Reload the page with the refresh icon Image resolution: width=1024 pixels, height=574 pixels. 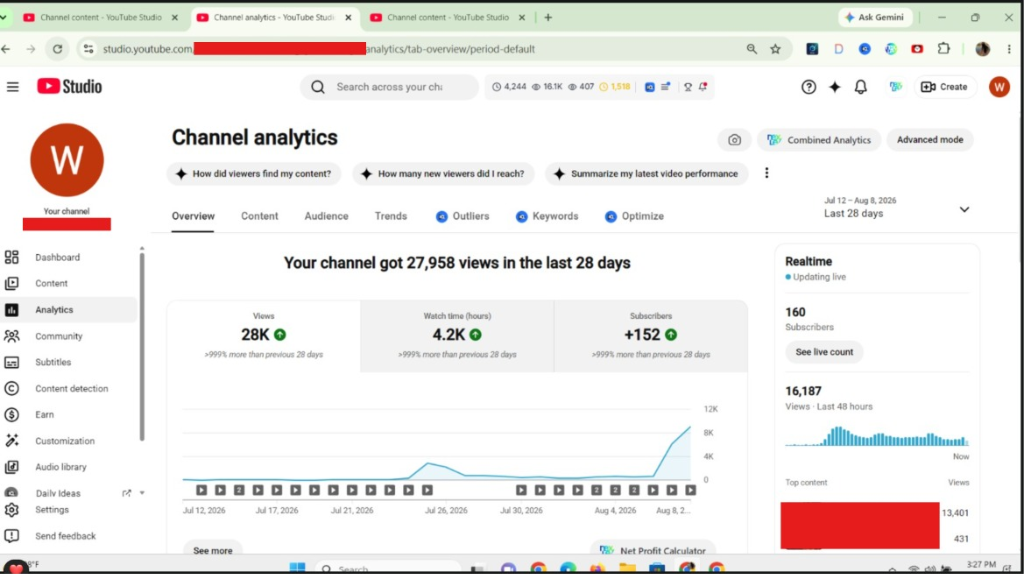[x=57, y=49]
